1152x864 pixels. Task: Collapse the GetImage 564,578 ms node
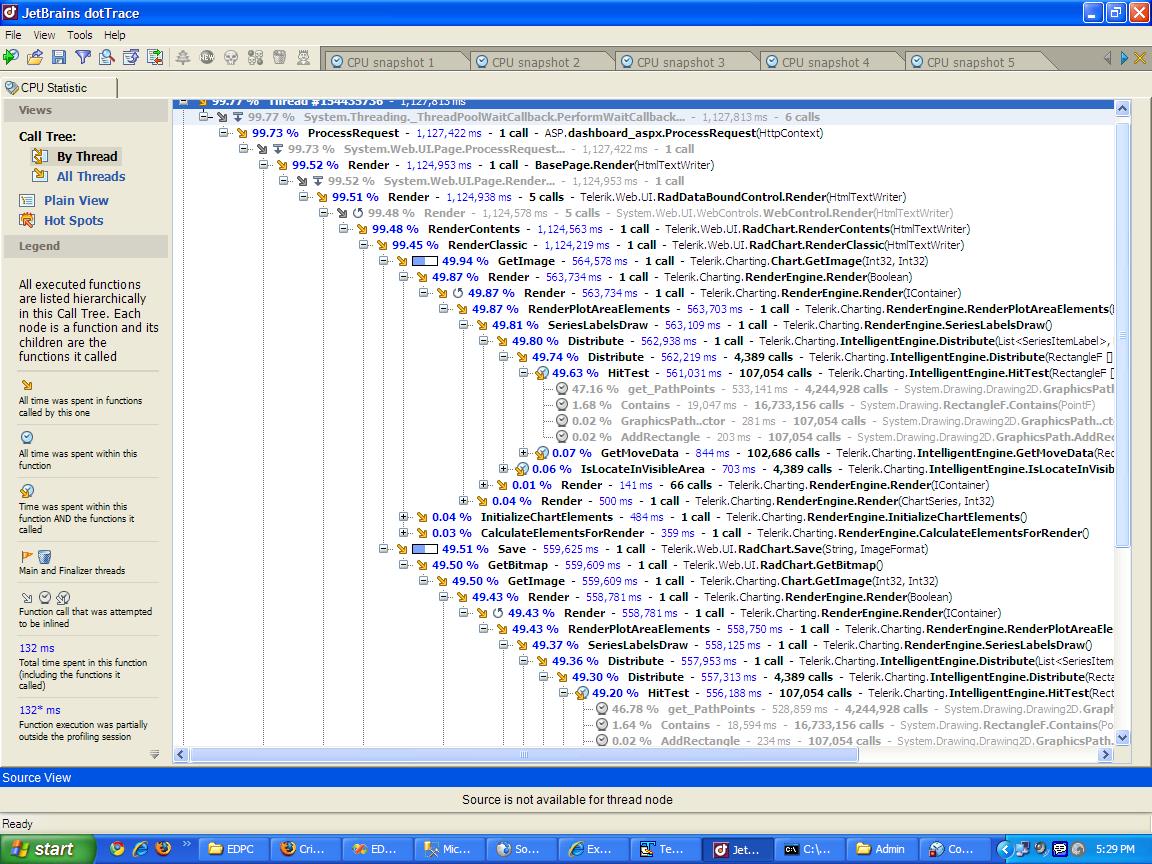384,261
